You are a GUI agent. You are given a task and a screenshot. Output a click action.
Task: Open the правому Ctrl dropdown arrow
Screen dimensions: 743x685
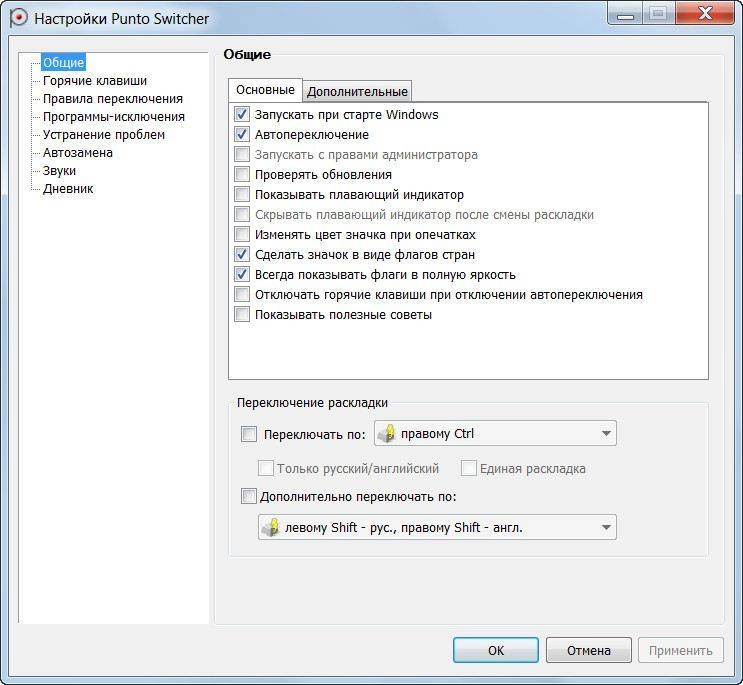(x=606, y=433)
